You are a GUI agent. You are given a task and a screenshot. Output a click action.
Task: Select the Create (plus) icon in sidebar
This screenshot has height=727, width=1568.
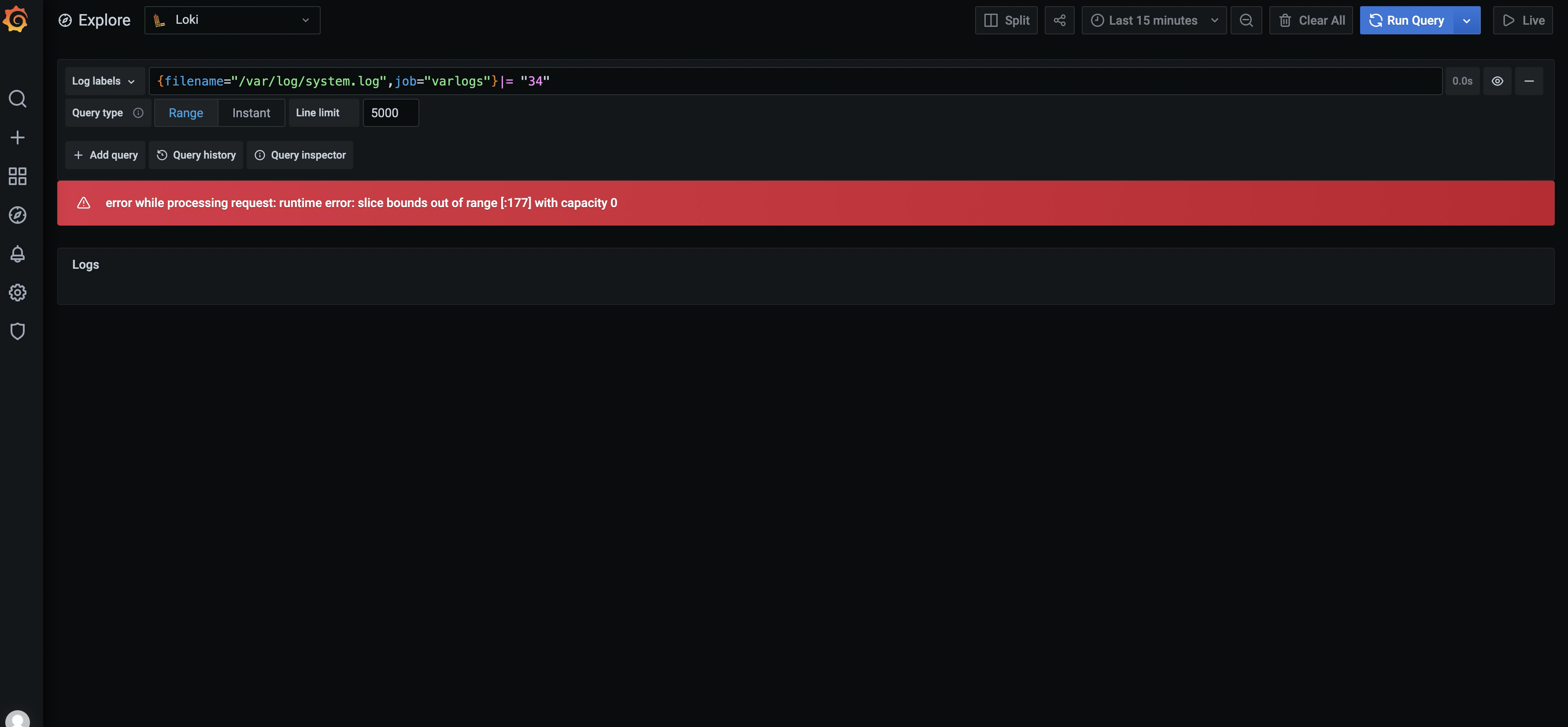(x=18, y=137)
